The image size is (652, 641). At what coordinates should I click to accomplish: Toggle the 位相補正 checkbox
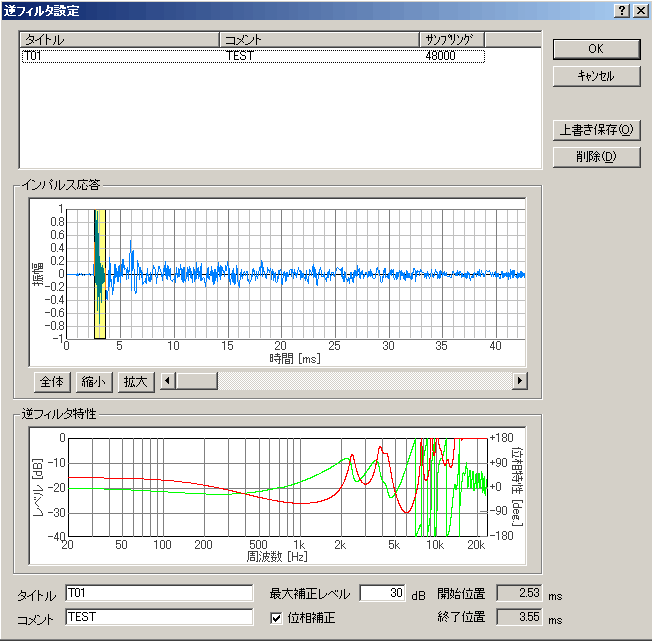(276, 618)
